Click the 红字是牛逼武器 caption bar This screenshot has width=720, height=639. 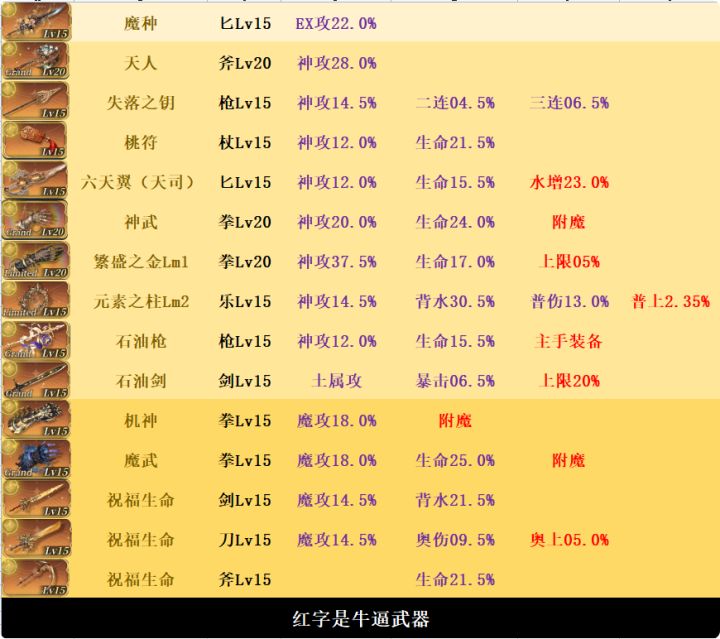tap(360, 618)
